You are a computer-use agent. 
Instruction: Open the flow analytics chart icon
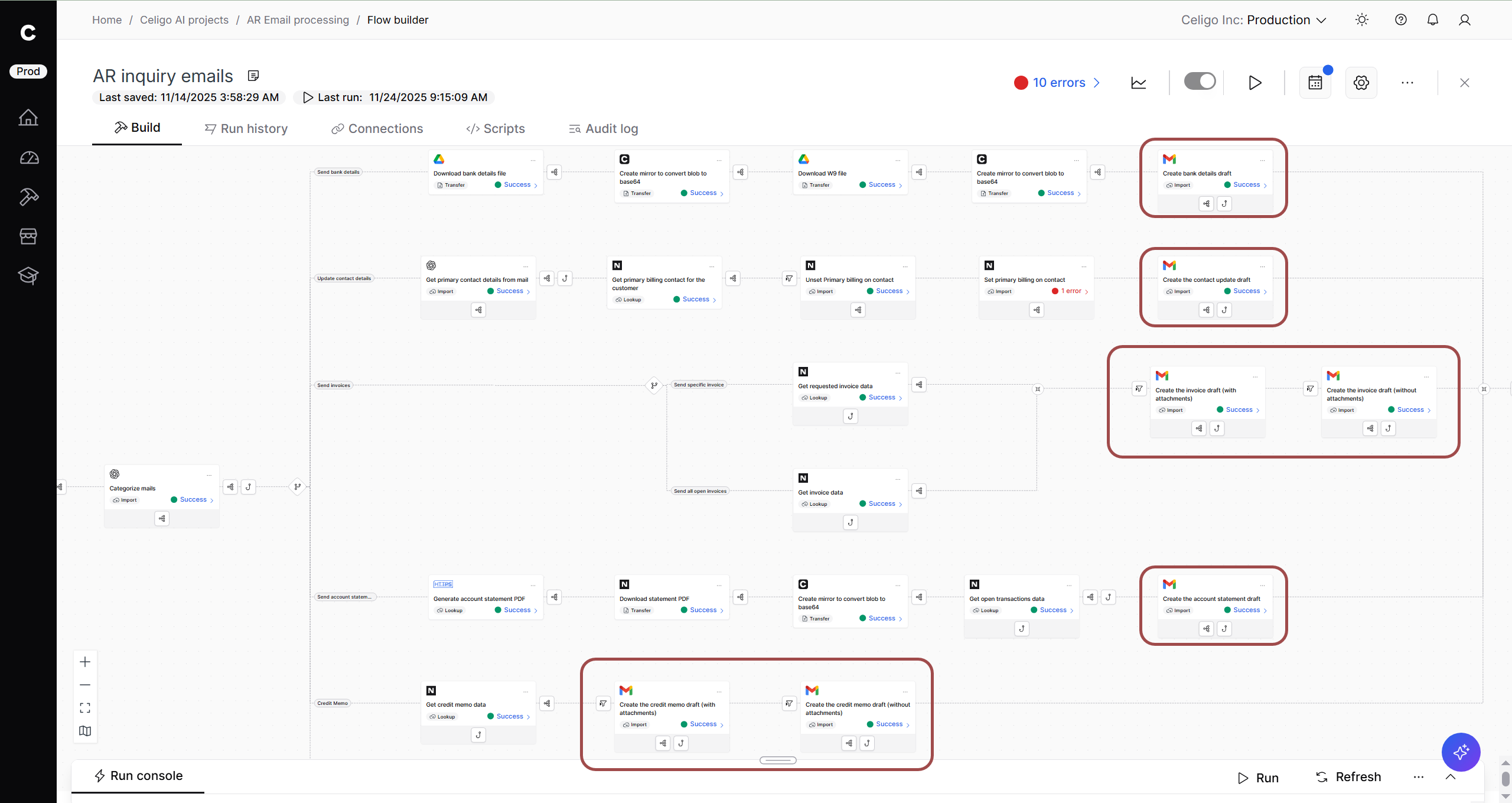1138,83
